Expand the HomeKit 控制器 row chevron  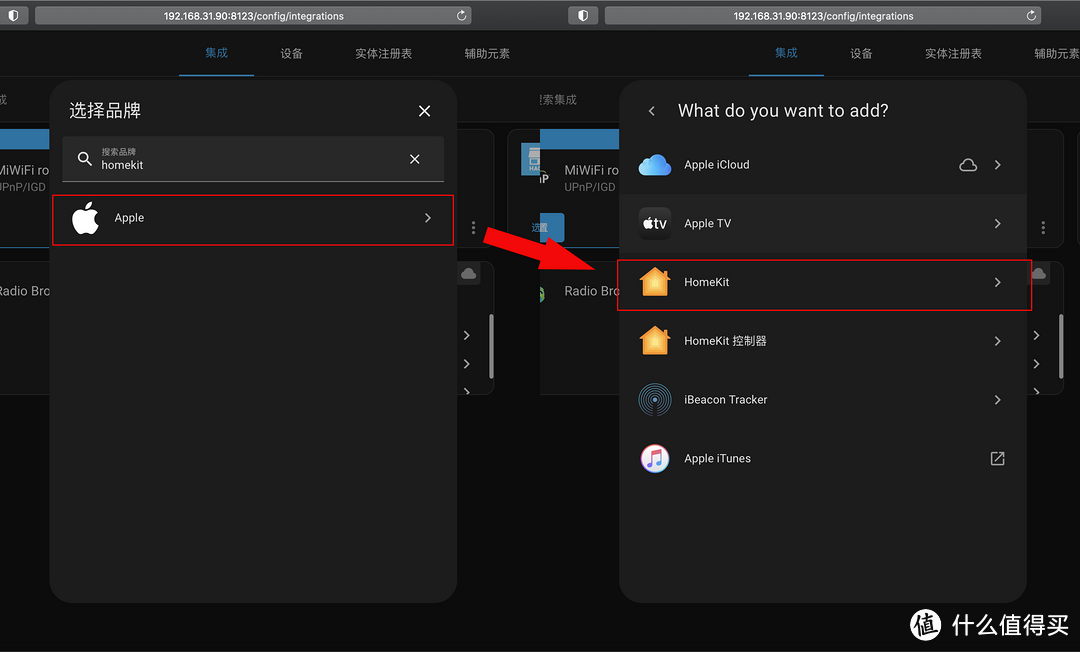click(x=997, y=340)
